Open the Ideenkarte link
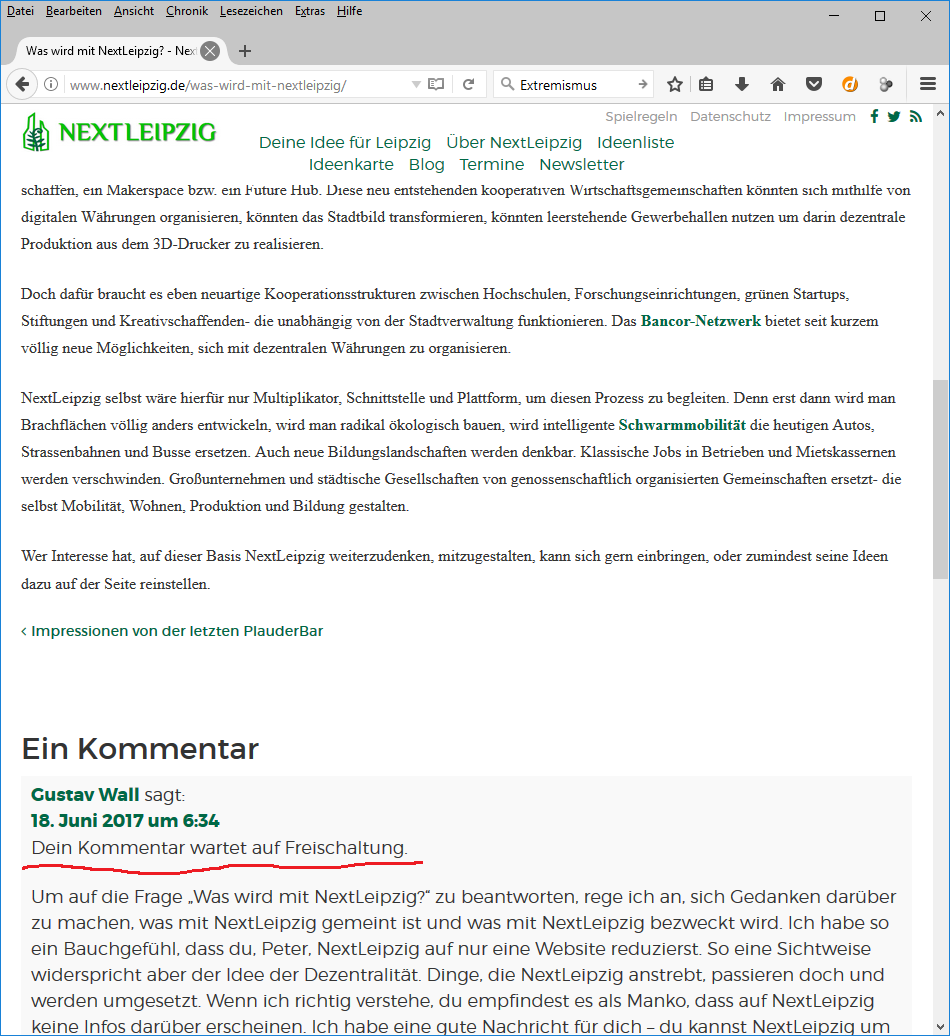The width and height of the screenshot is (950, 1036). (x=351, y=165)
